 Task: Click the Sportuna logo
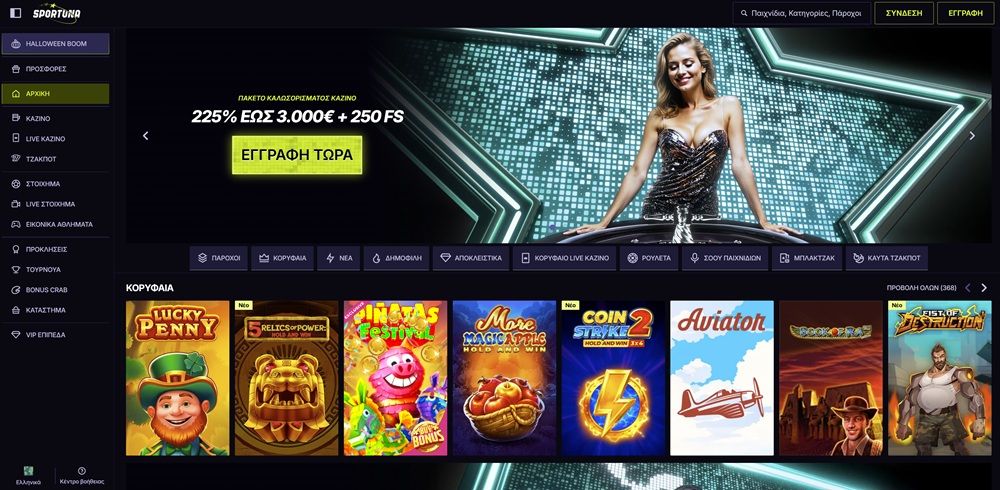tap(57, 13)
